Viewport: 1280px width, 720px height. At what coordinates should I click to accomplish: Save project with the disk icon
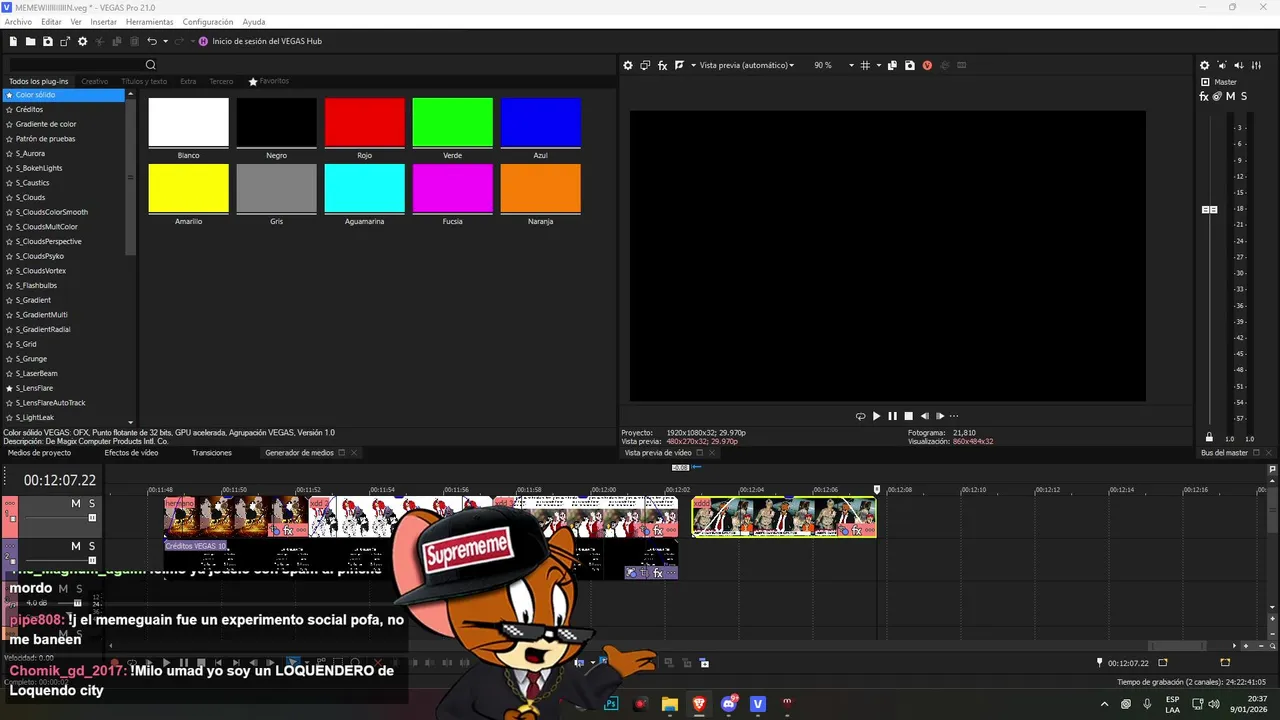48,41
